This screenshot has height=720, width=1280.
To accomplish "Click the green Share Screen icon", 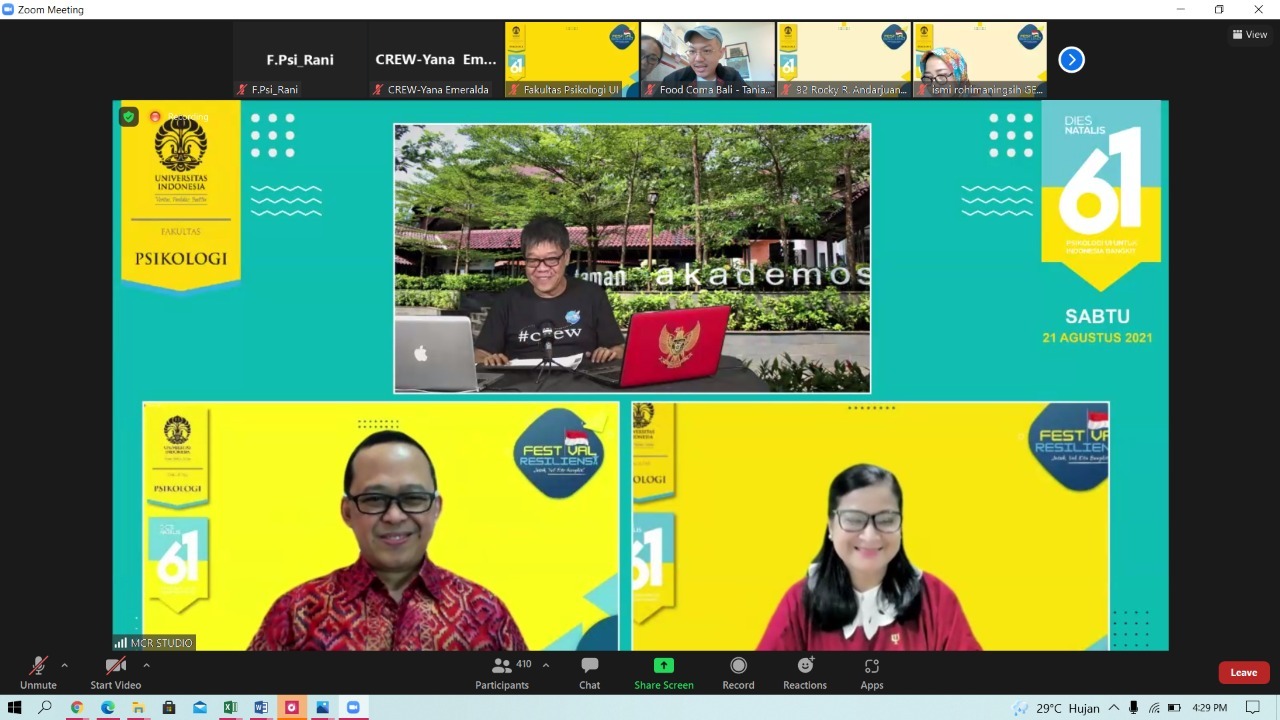I will pos(664,666).
